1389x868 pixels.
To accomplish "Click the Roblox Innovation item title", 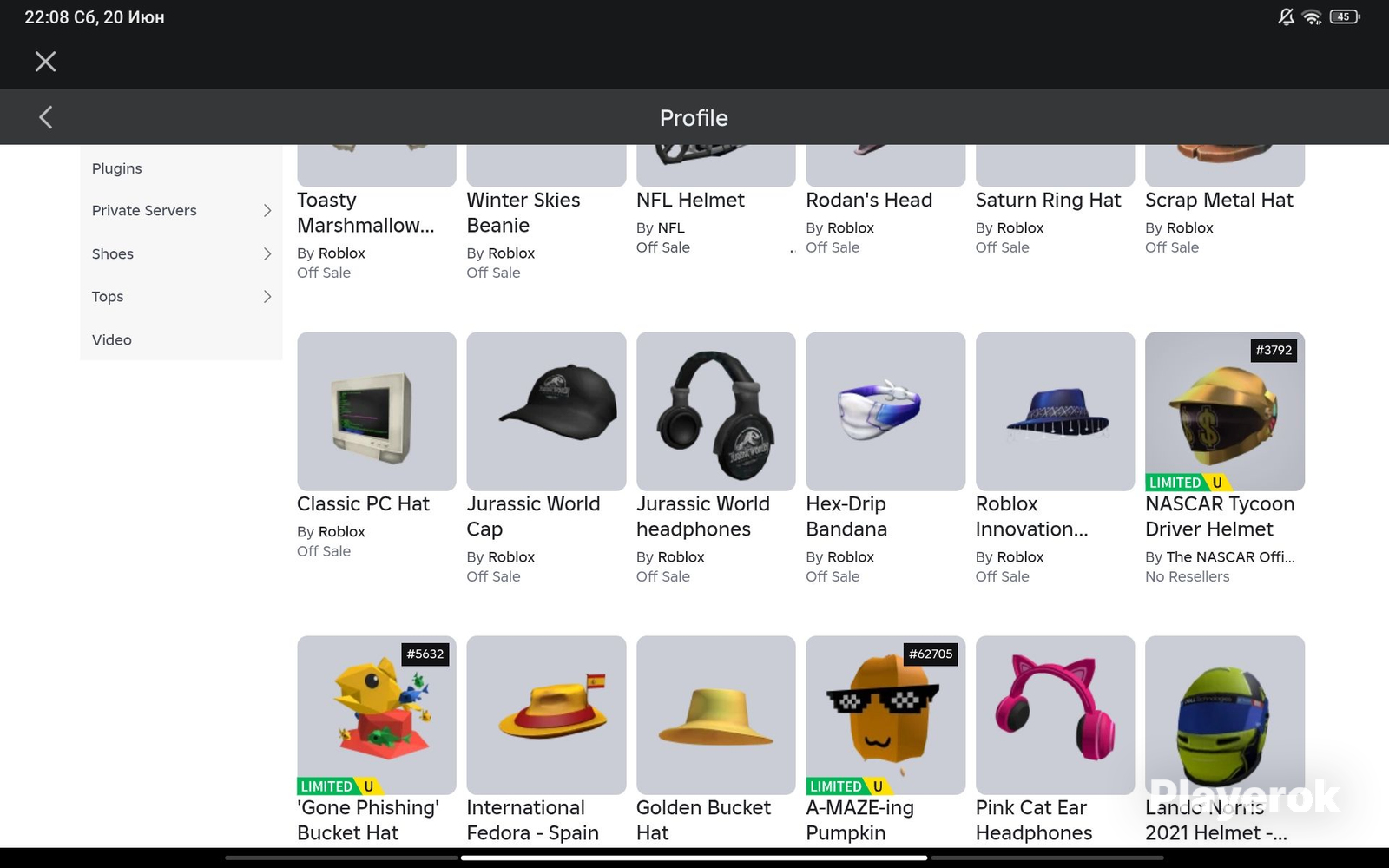I will click(1031, 516).
